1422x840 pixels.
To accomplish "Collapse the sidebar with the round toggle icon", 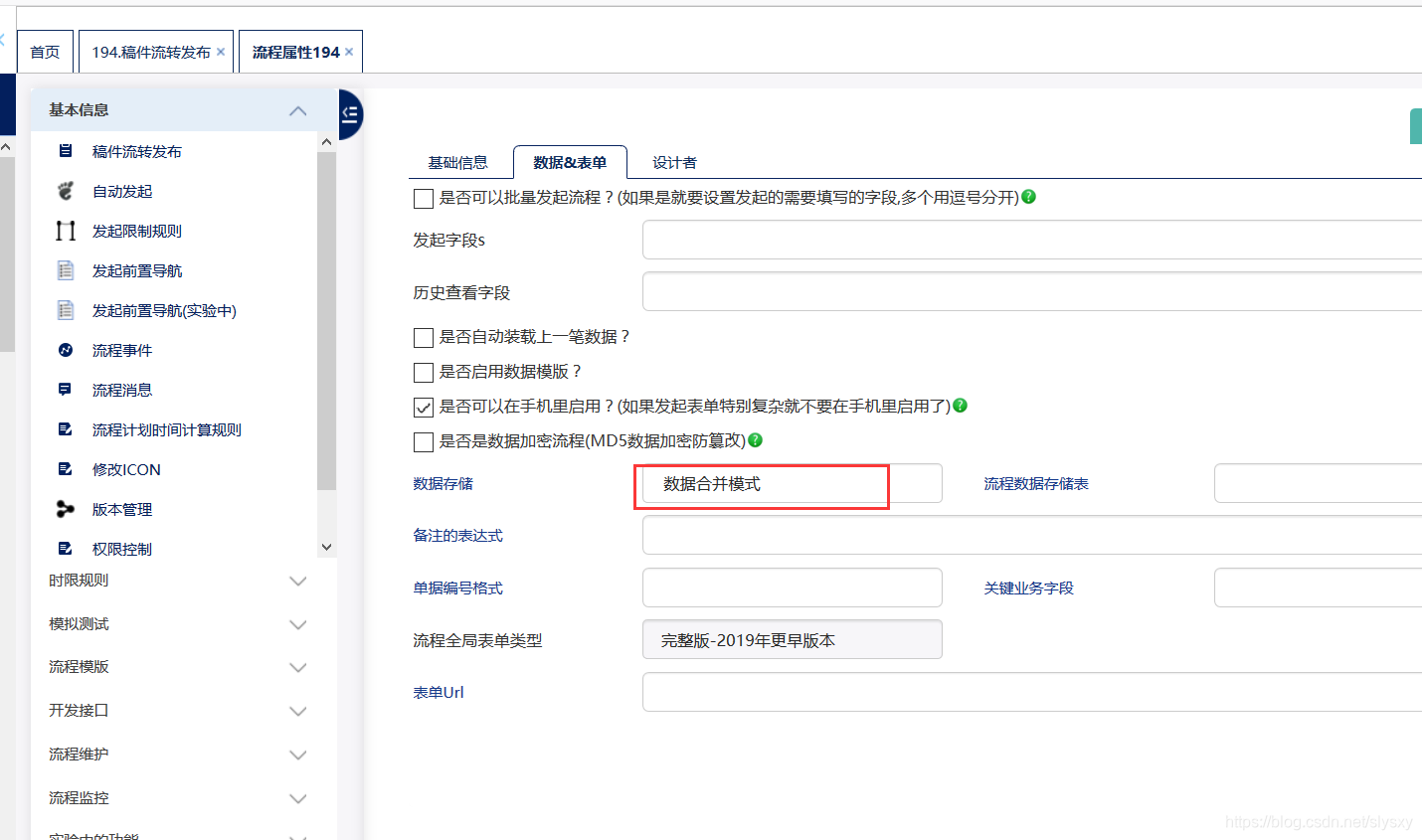I will (350, 113).
